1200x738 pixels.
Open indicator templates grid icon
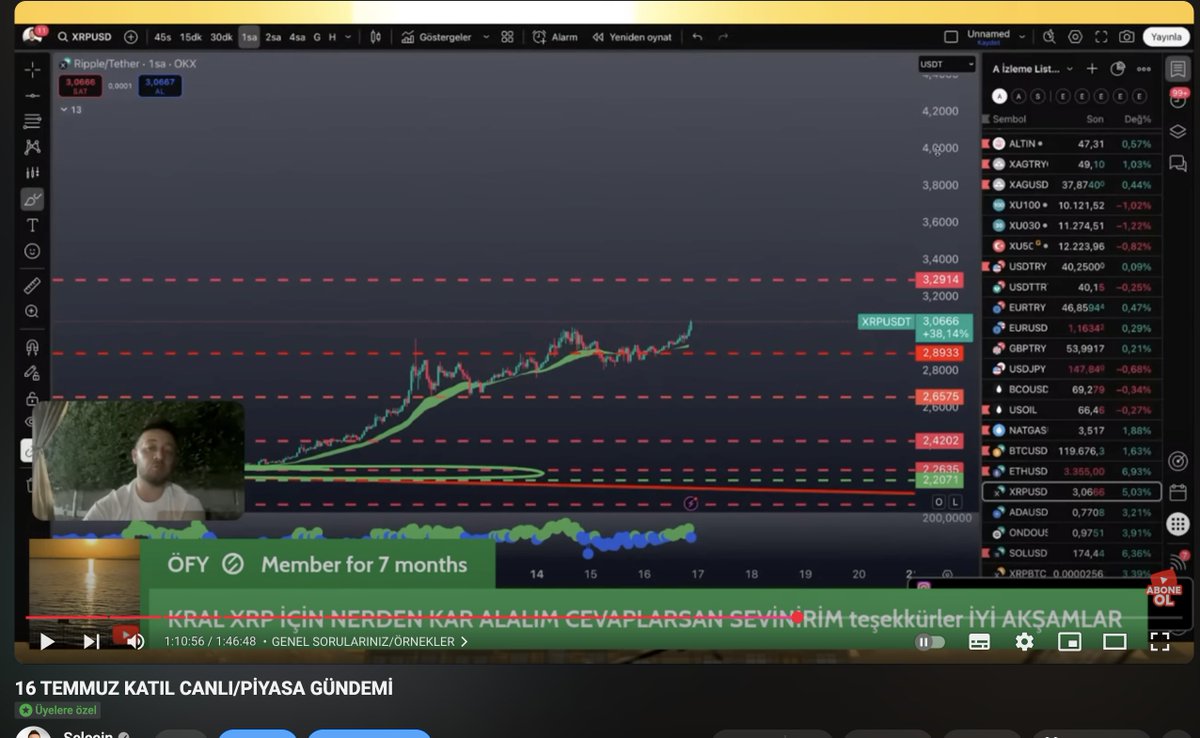point(508,37)
